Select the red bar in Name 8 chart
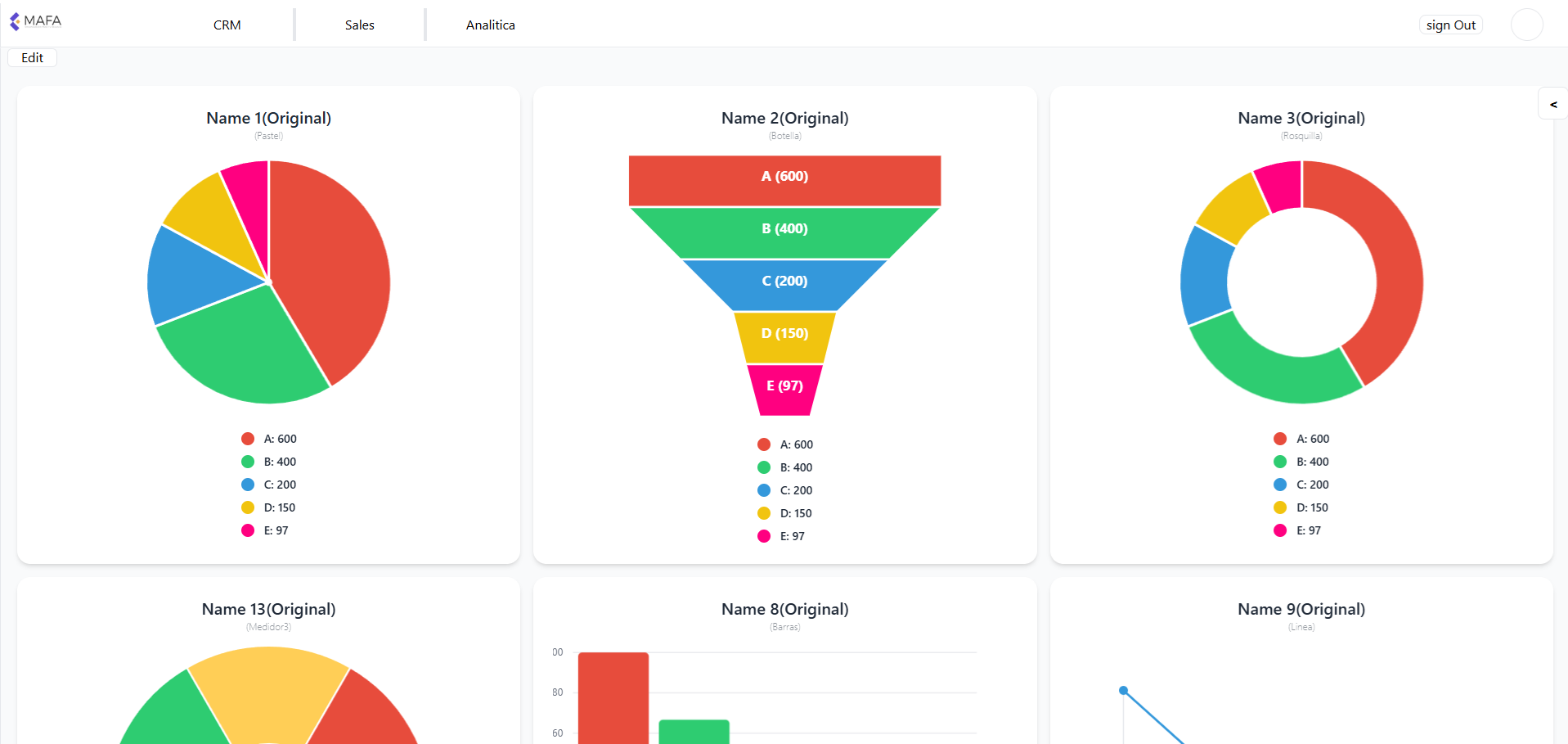This screenshot has width=1568, height=744. pyautogui.click(x=613, y=698)
